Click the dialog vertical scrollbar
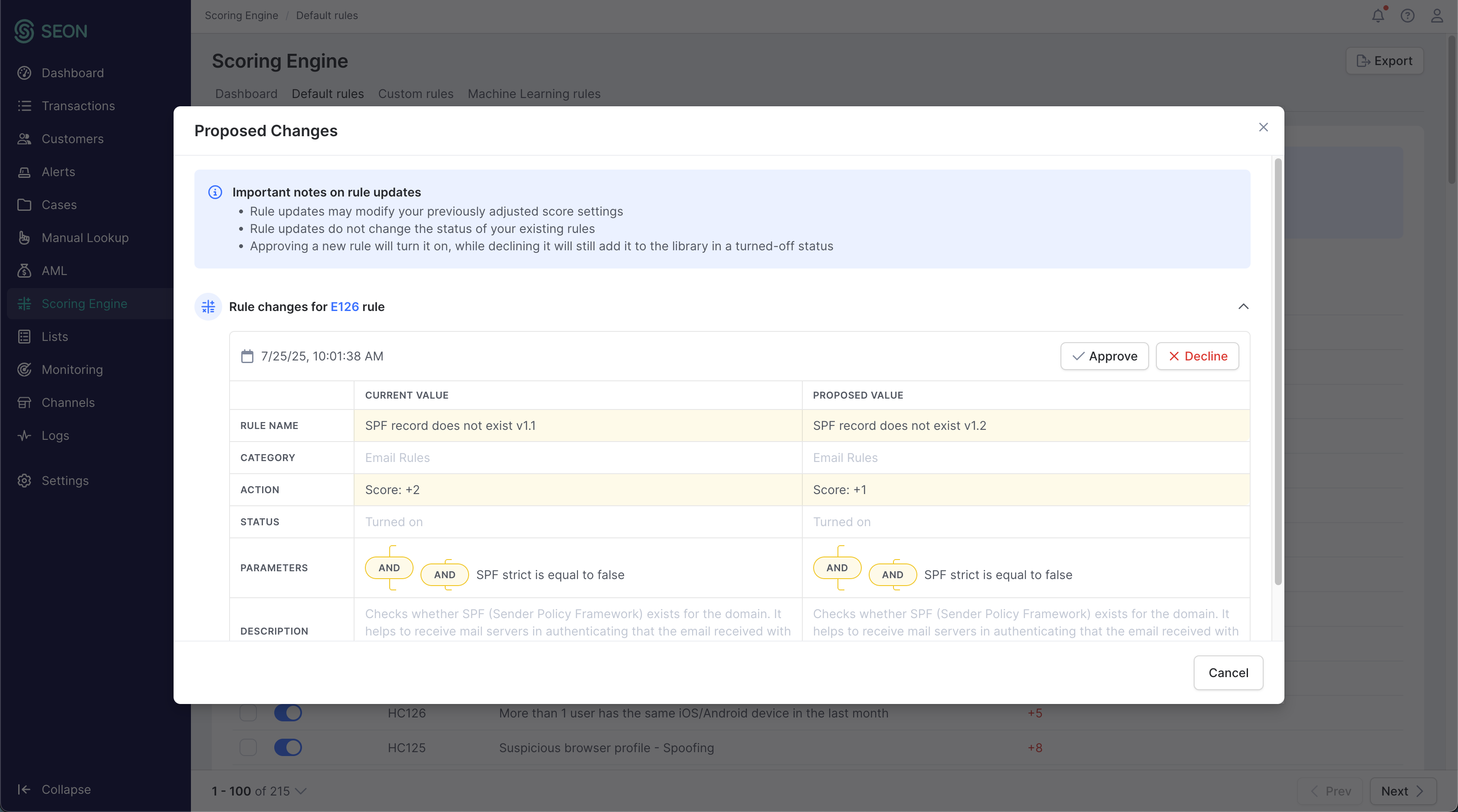The height and width of the screenshot is (812, 1458). (x=1277, y=372)
